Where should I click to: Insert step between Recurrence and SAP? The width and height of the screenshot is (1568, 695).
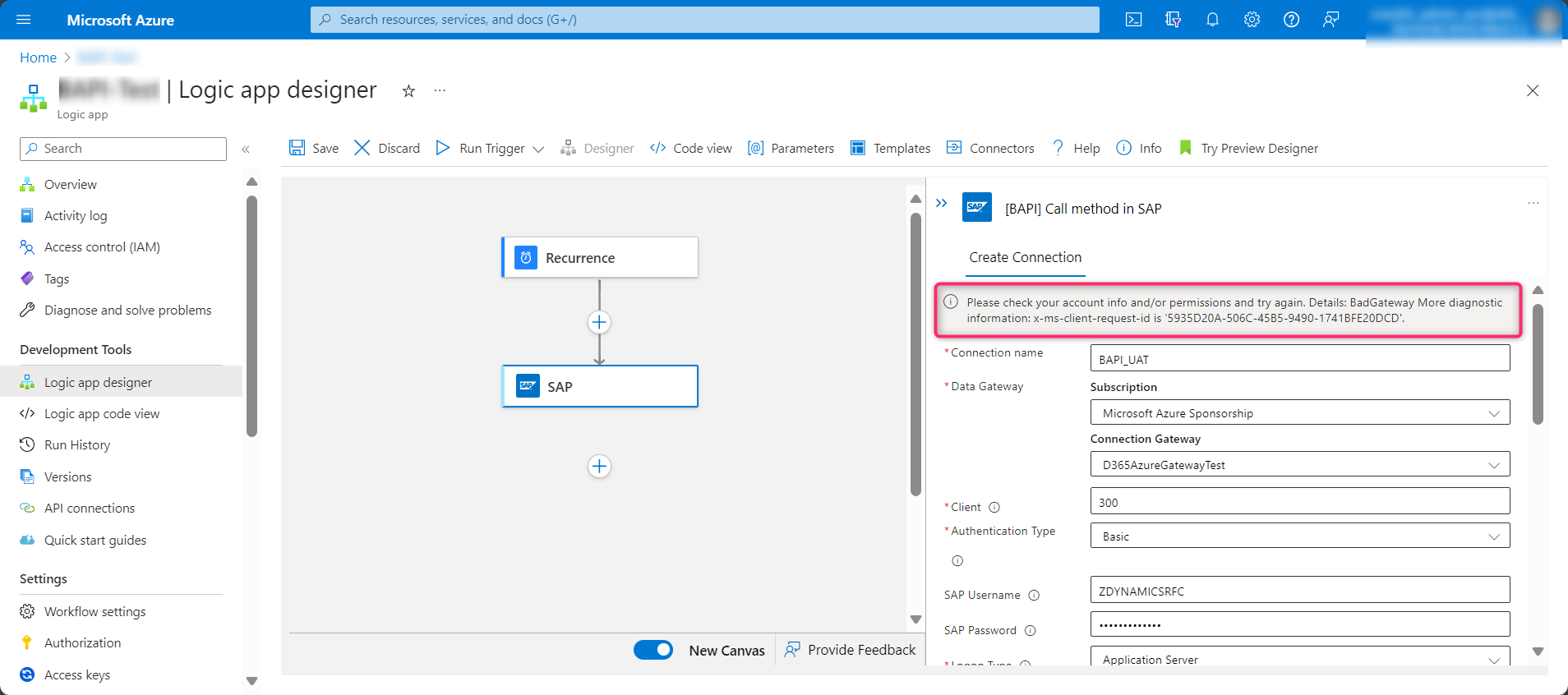click(x=599, y=322)
